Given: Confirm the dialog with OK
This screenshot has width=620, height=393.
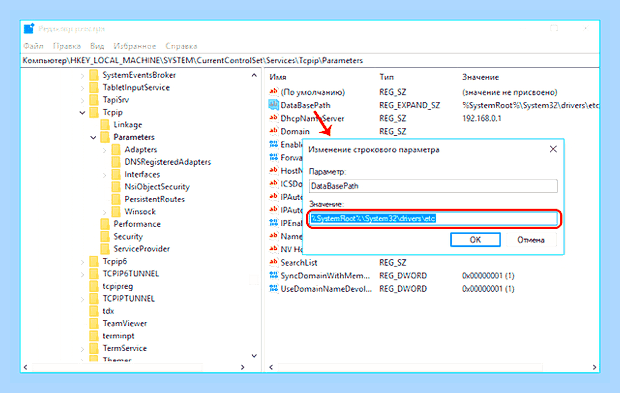Looking at the screenshot, I should click(x=475, y=240).
